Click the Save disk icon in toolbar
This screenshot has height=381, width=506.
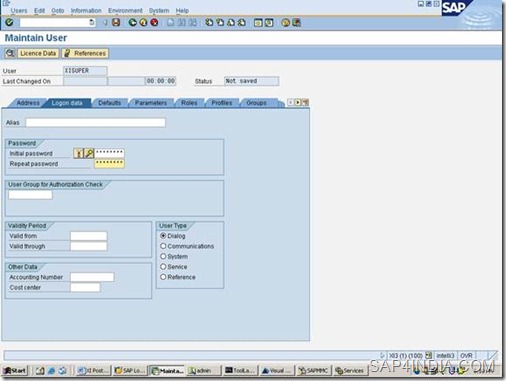116,22
